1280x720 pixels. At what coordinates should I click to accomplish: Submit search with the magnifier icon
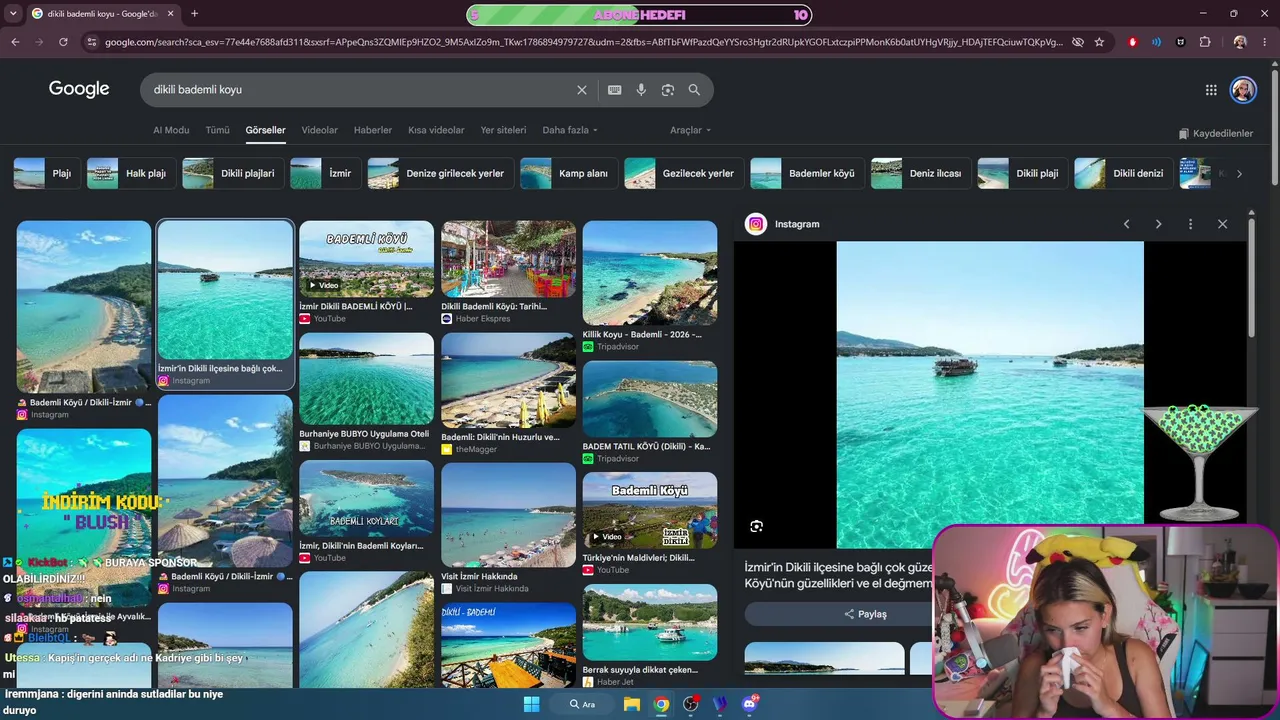pyautogui.click(x=694, y=90)
